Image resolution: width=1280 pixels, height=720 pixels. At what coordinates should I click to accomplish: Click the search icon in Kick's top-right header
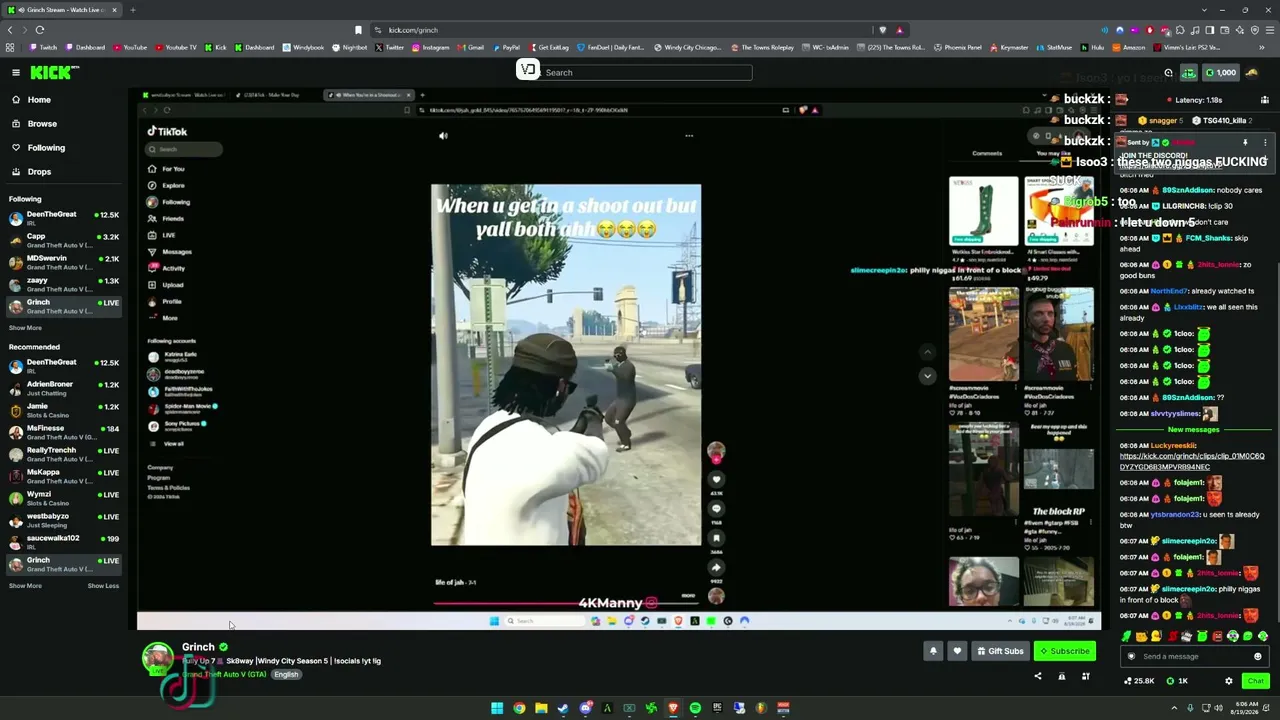[x=1168, y=72]
